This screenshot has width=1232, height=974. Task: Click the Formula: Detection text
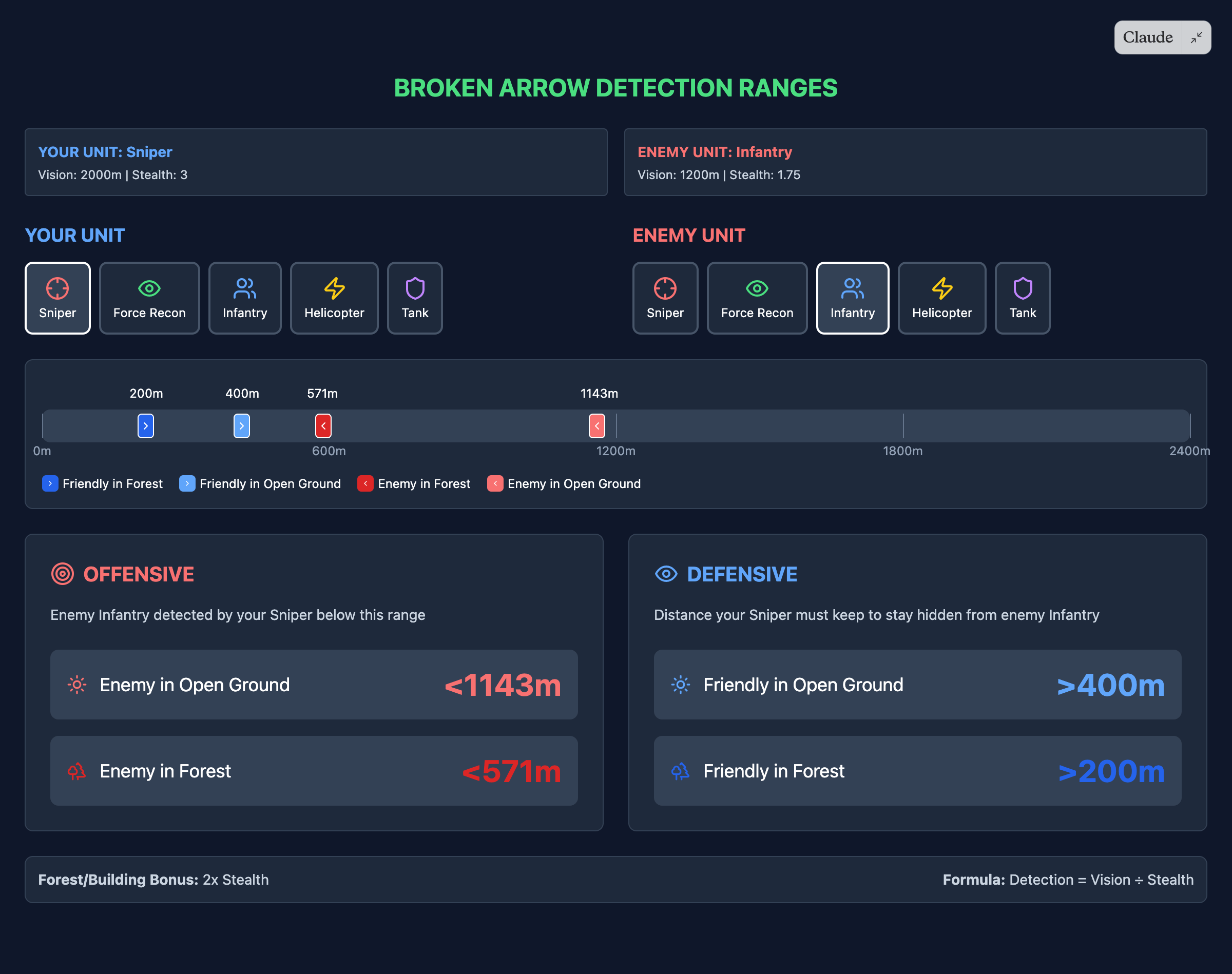tap(1068, 880)
